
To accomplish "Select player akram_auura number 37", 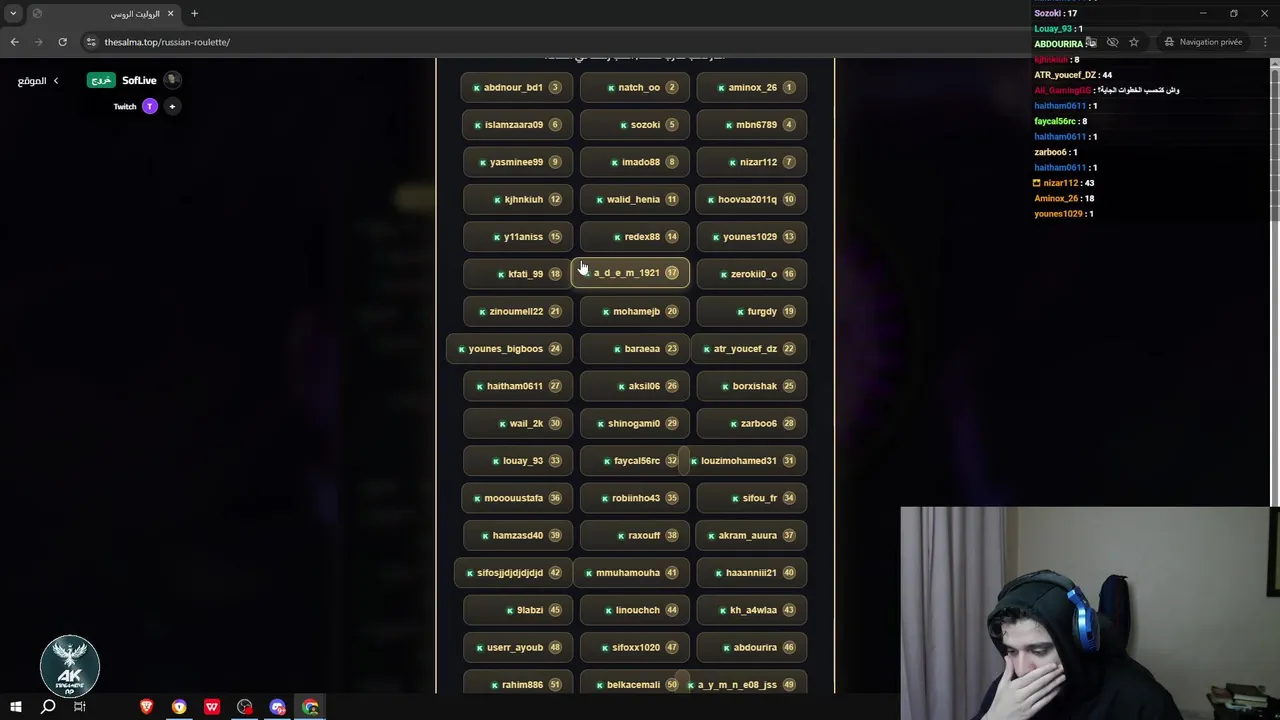I will coord(752,535).
